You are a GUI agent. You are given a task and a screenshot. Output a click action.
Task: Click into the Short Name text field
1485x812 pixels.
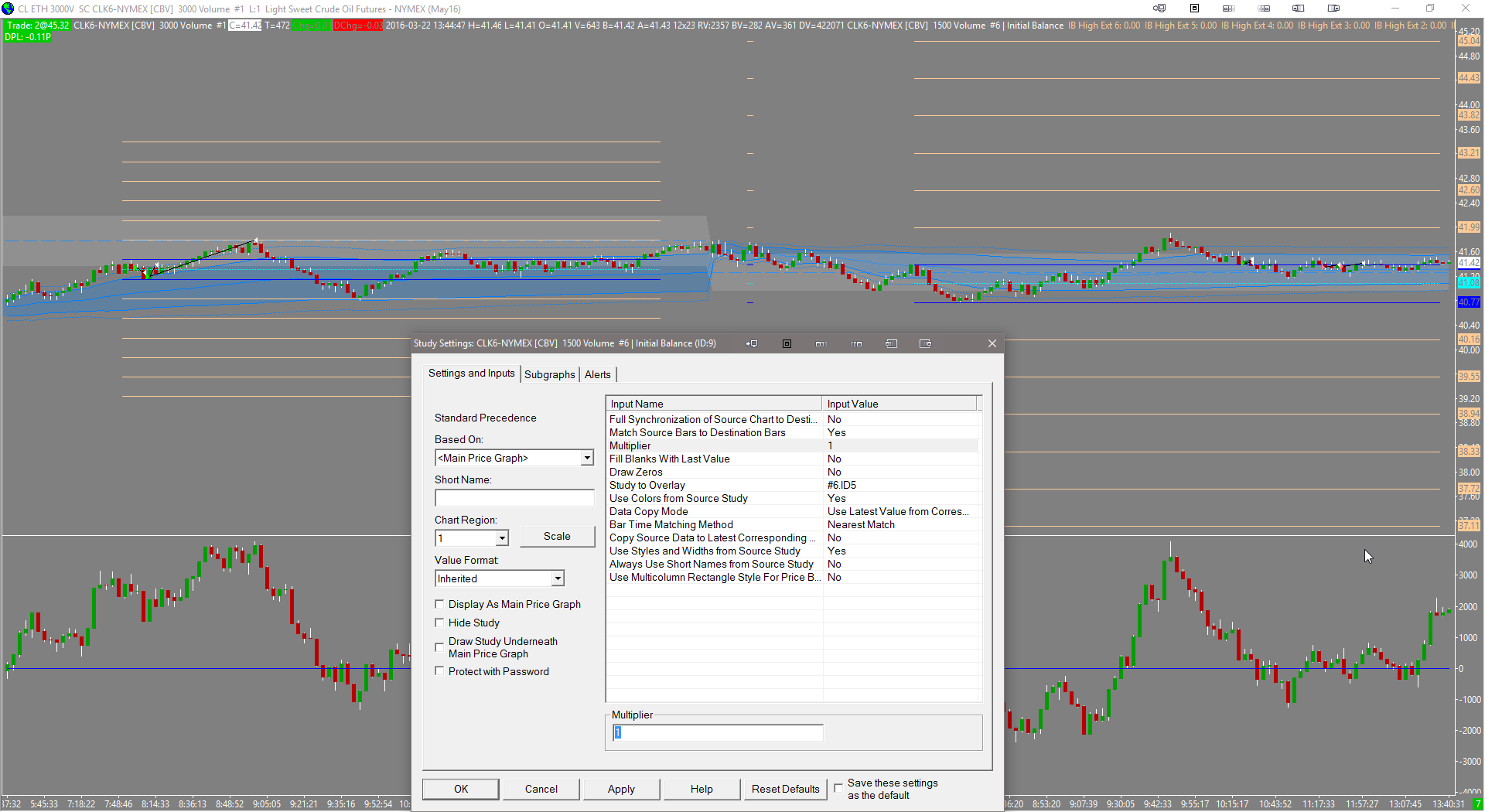(514, 498)
